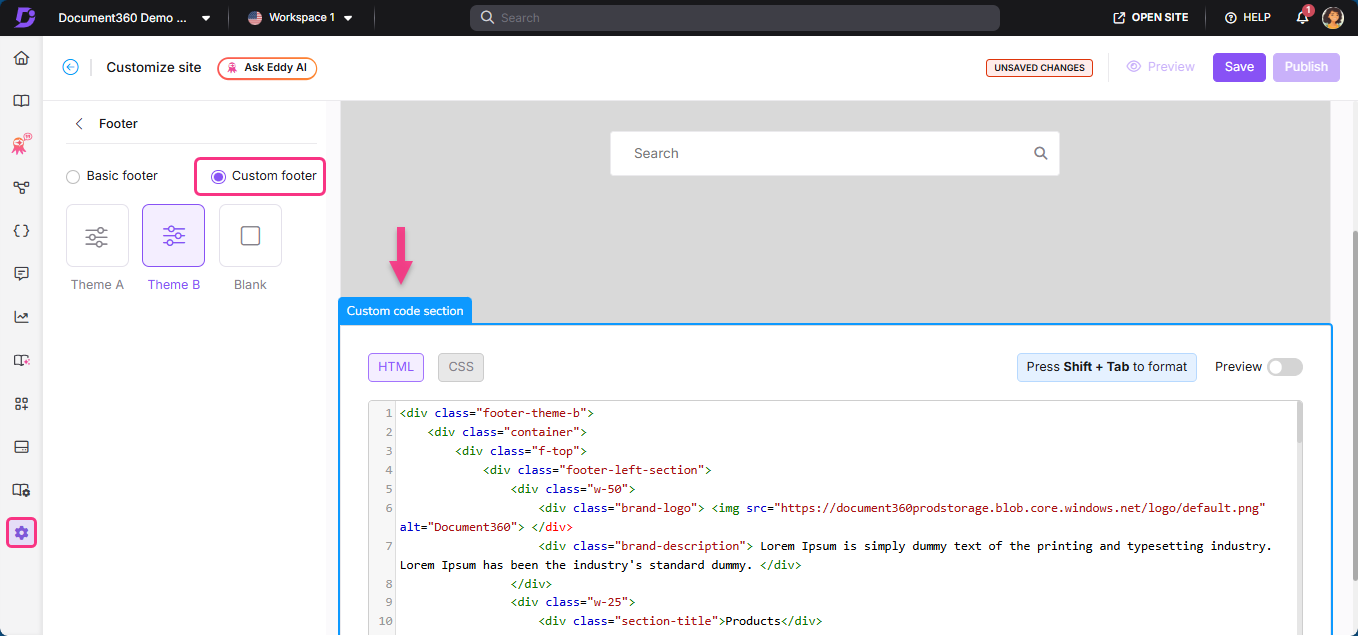
Task: Click code line with class "footer-theme-b"
Action: (497, 413)
